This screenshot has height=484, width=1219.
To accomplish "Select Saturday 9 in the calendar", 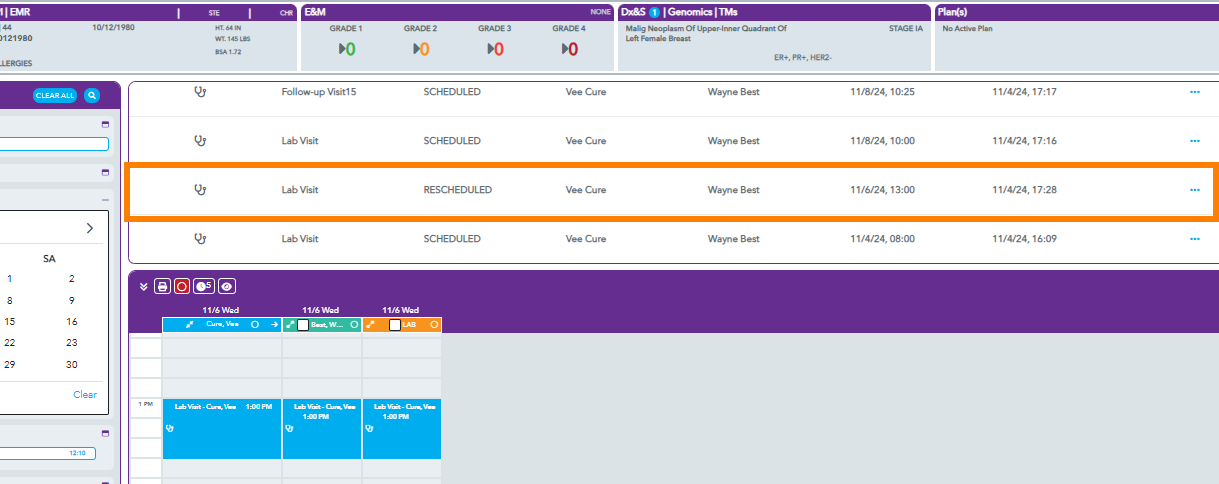I will pyautogui.click(x=71, y=300).
